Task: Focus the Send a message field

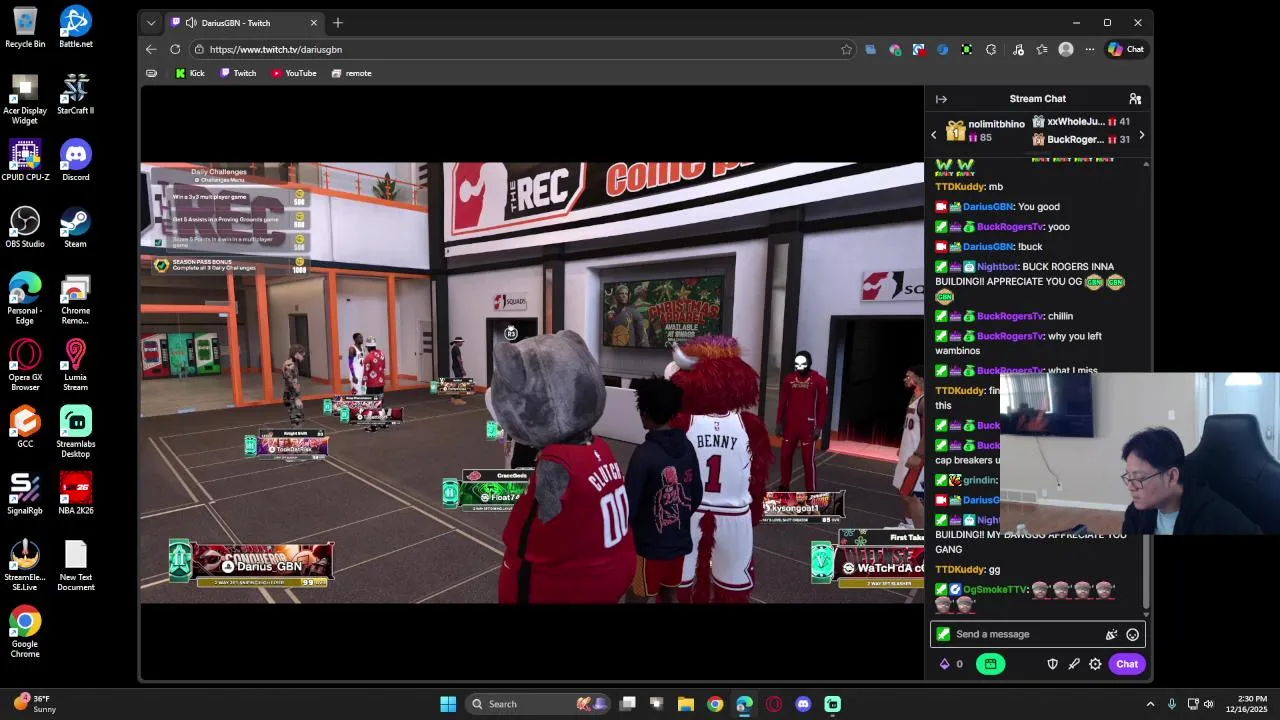Action: 1038,634
